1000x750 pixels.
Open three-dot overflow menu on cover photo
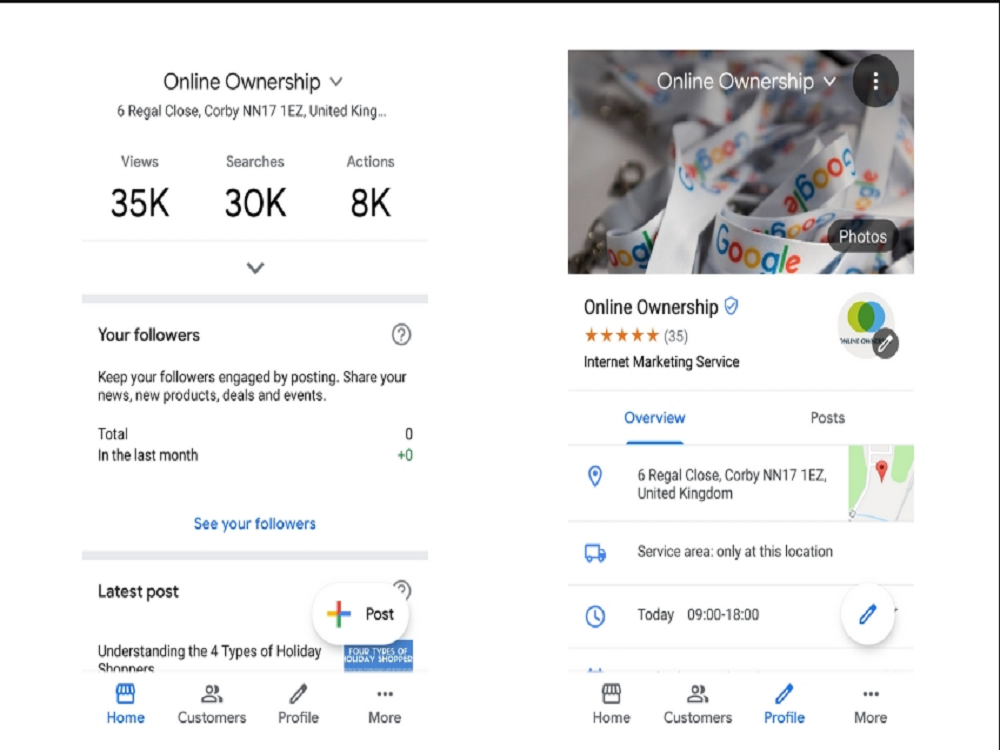(x=876, y=81)
